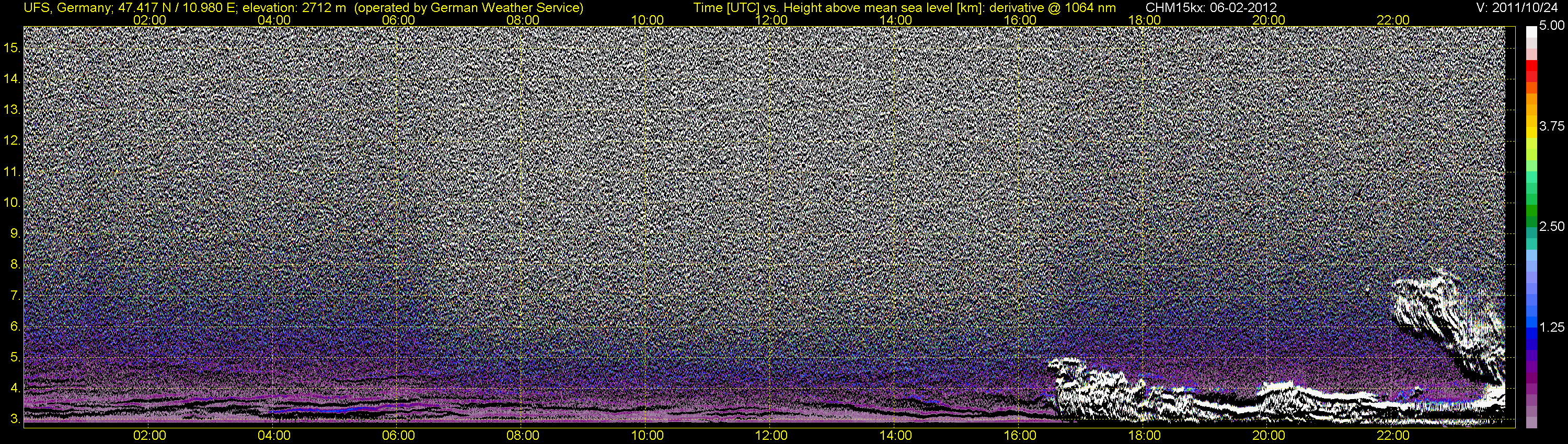The image size is (1568, 444).
Task: Click the 06:00 label on the lower time axis
Action: [398, 436]
